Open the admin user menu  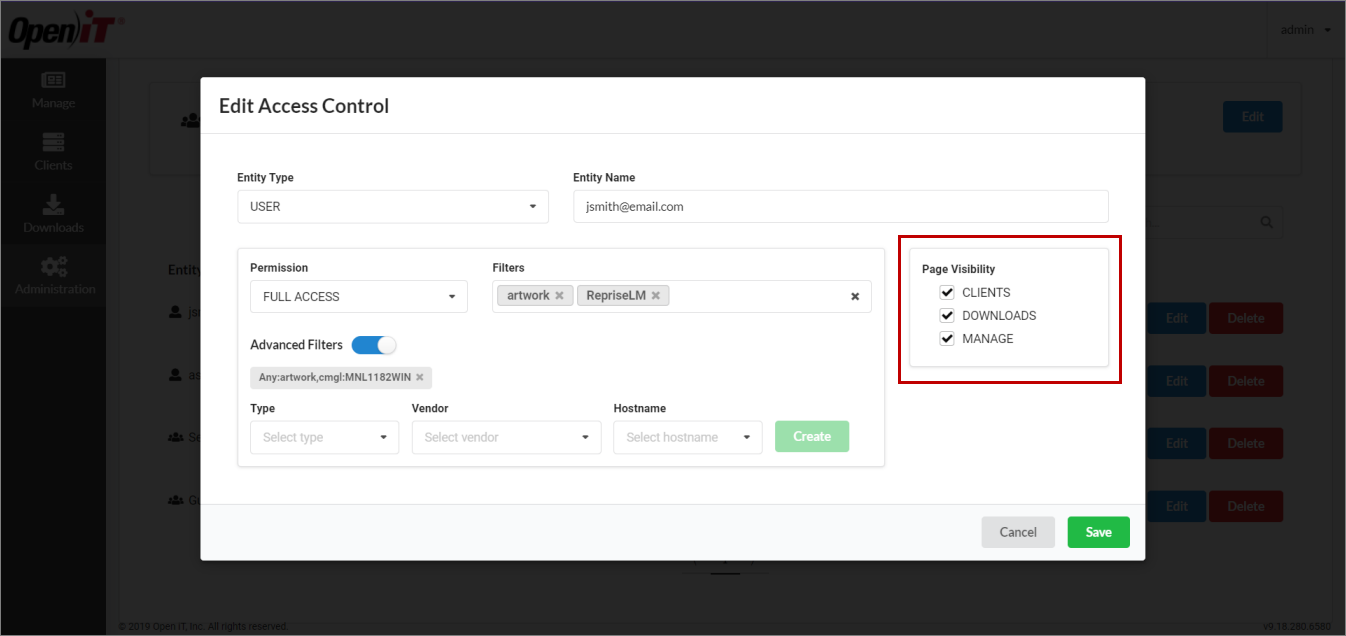[x=1305, y=30]
